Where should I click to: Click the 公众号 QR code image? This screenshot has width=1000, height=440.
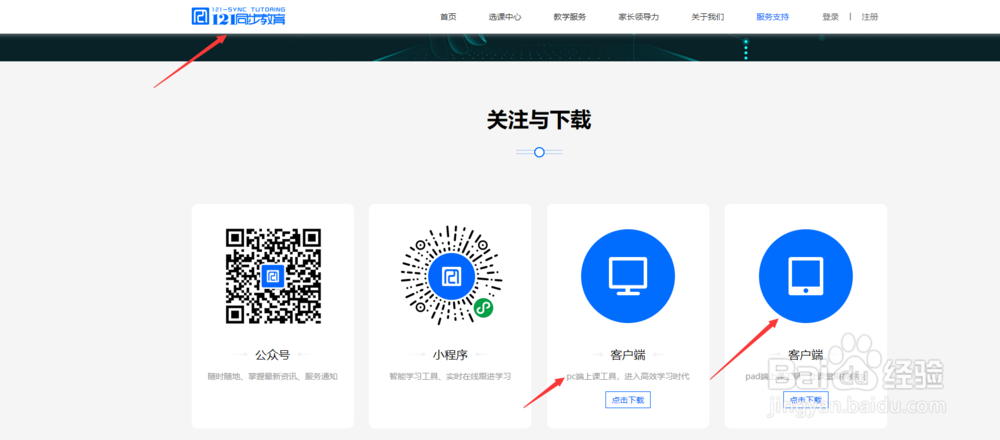[x=273, y=276]
